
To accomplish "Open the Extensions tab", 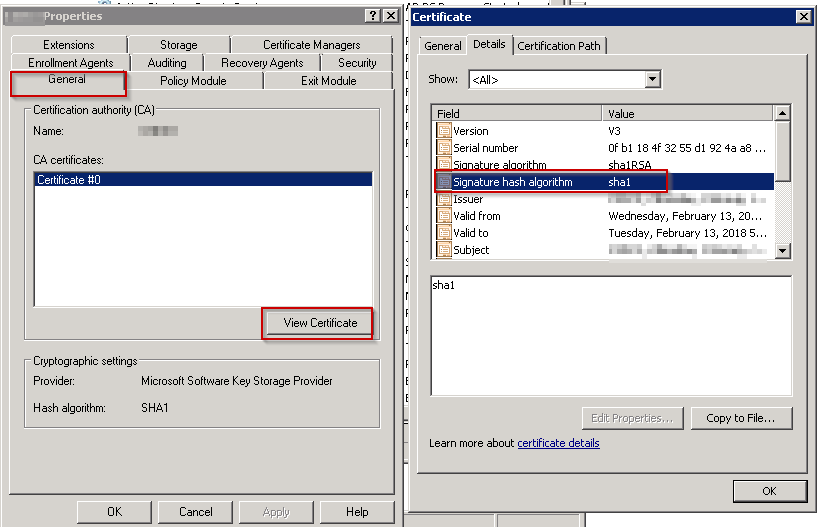I will [69, 45].
